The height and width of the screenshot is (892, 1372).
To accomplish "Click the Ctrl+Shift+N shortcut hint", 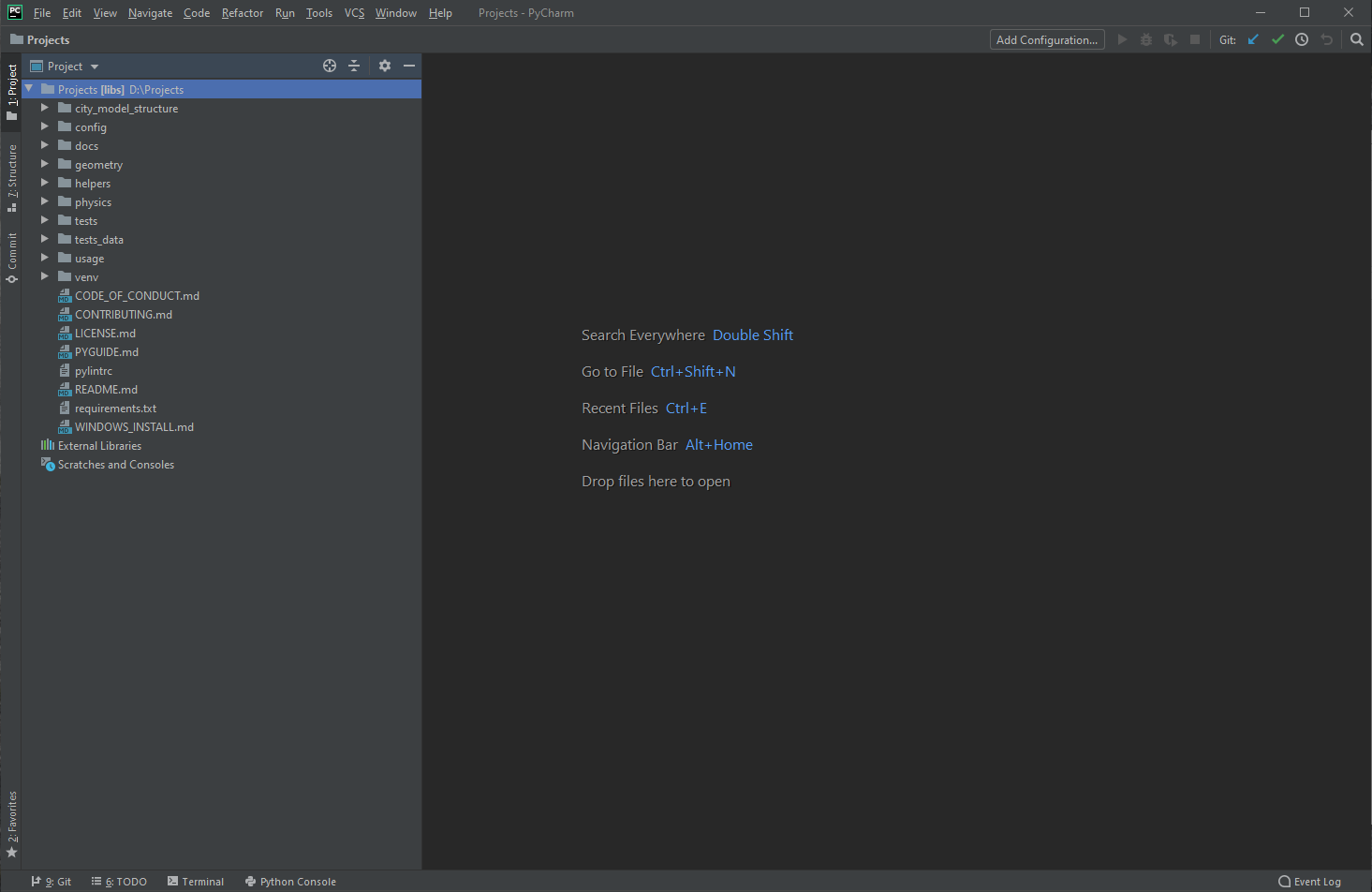I will pos(693,372).
